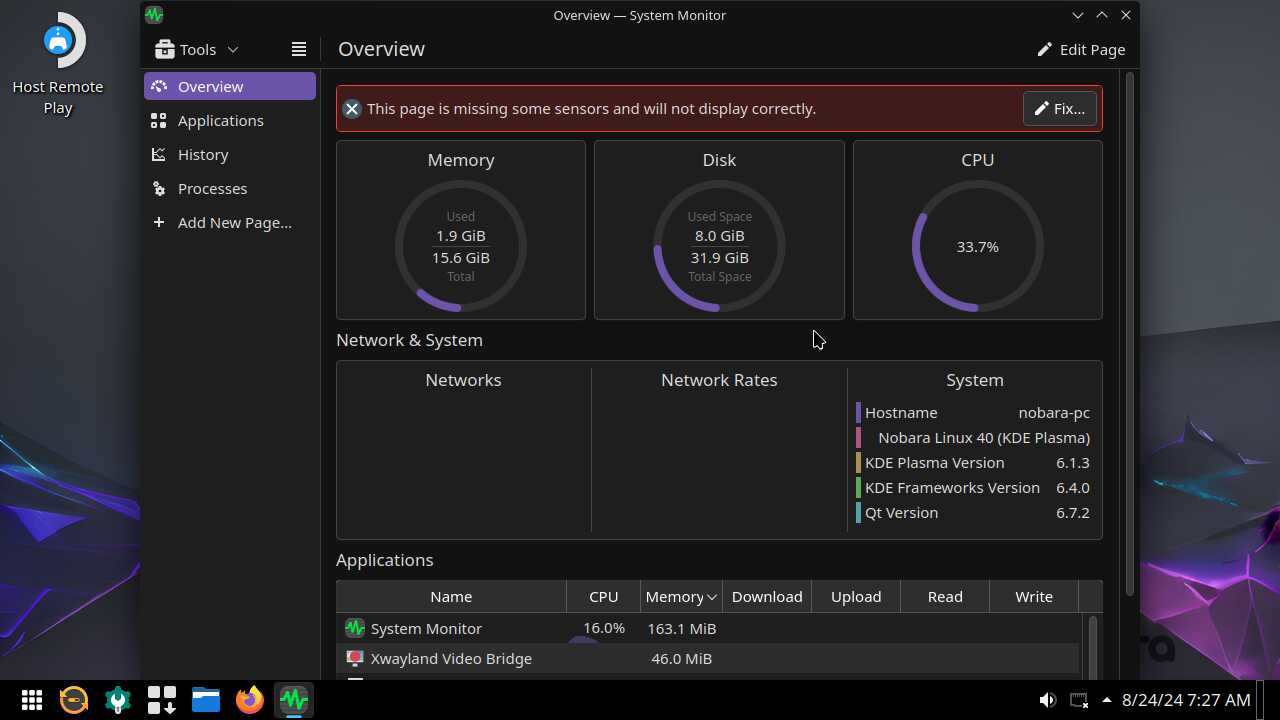Image resolution: width=1280 pixels, height=720 pixels.
Task: Click the System Monitor application row icon
Action: (354, 628)
